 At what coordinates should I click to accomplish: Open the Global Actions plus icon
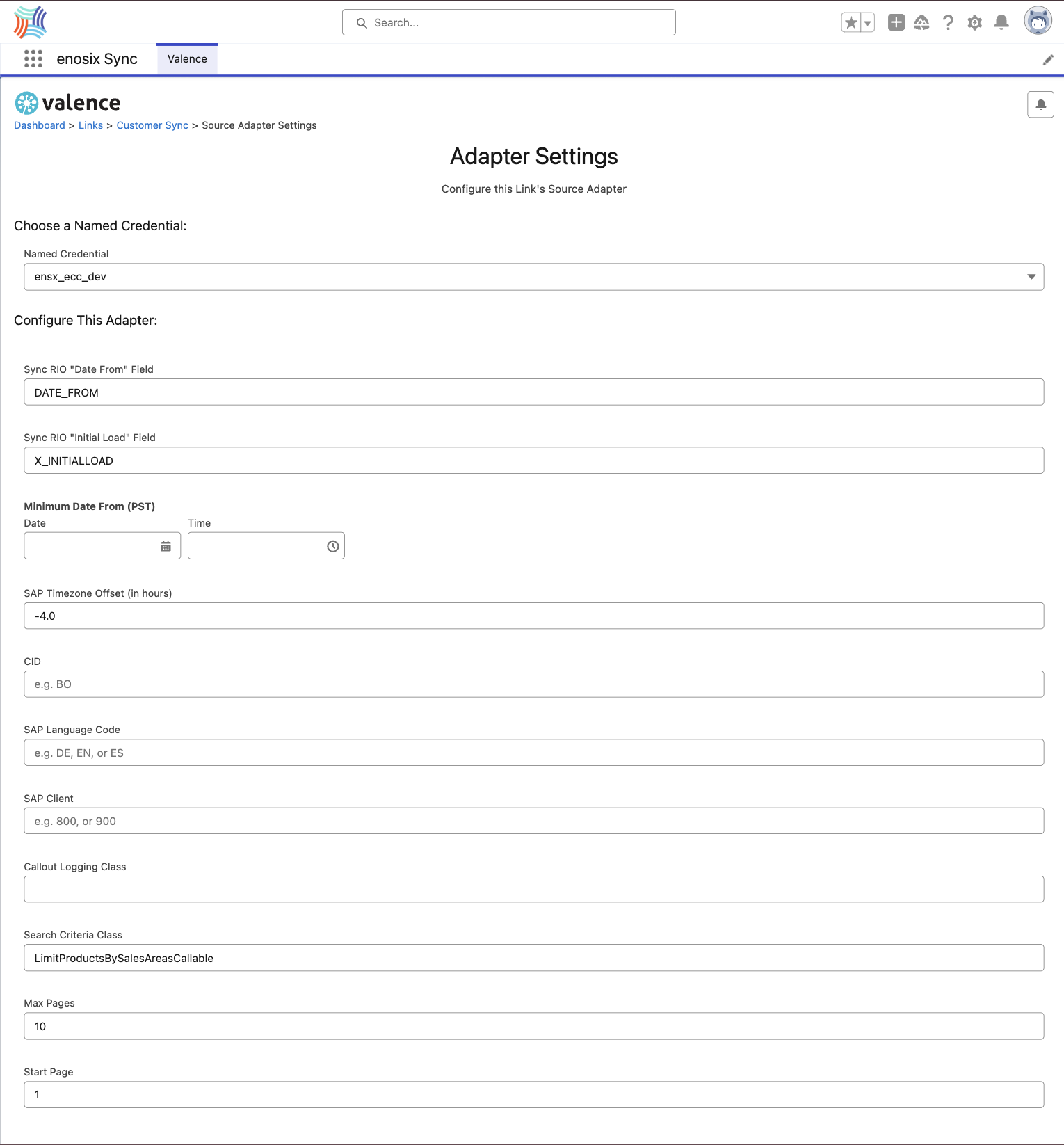pos(896,22)
